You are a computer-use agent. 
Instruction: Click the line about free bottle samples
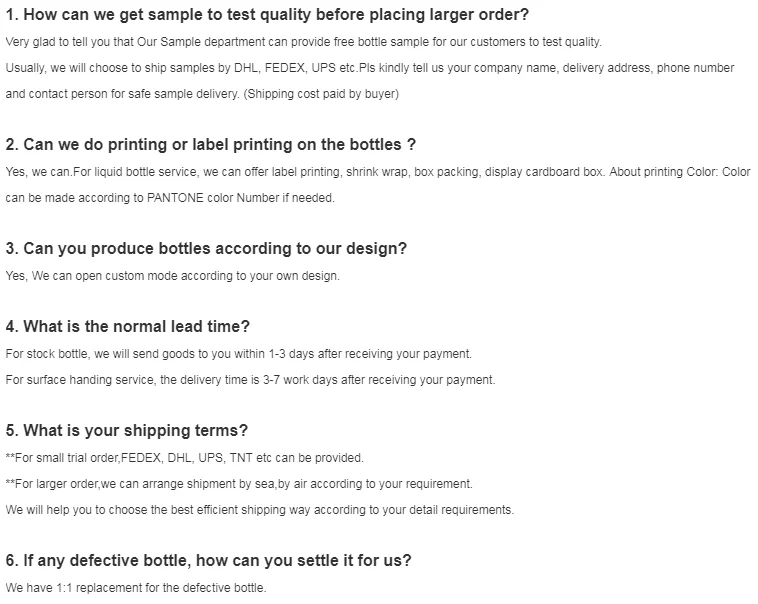[x=304, y=42]
